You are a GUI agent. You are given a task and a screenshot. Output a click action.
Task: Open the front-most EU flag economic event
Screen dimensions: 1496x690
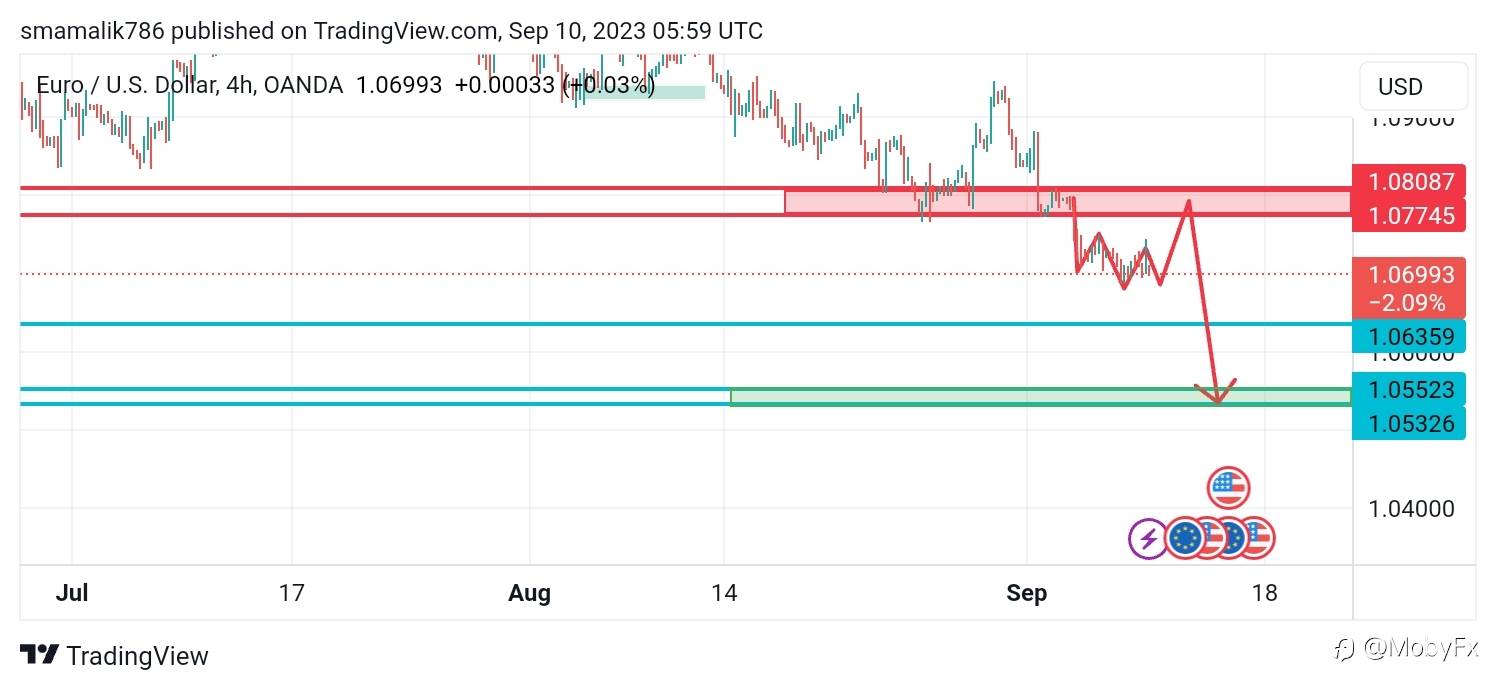[1186, 539]
